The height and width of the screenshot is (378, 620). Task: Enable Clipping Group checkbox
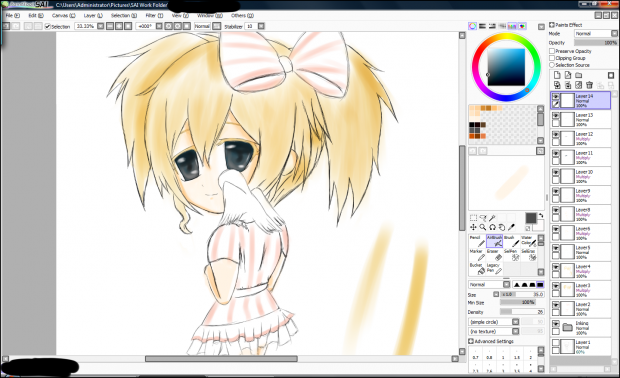pyautogui.click(x=552, y=58)
